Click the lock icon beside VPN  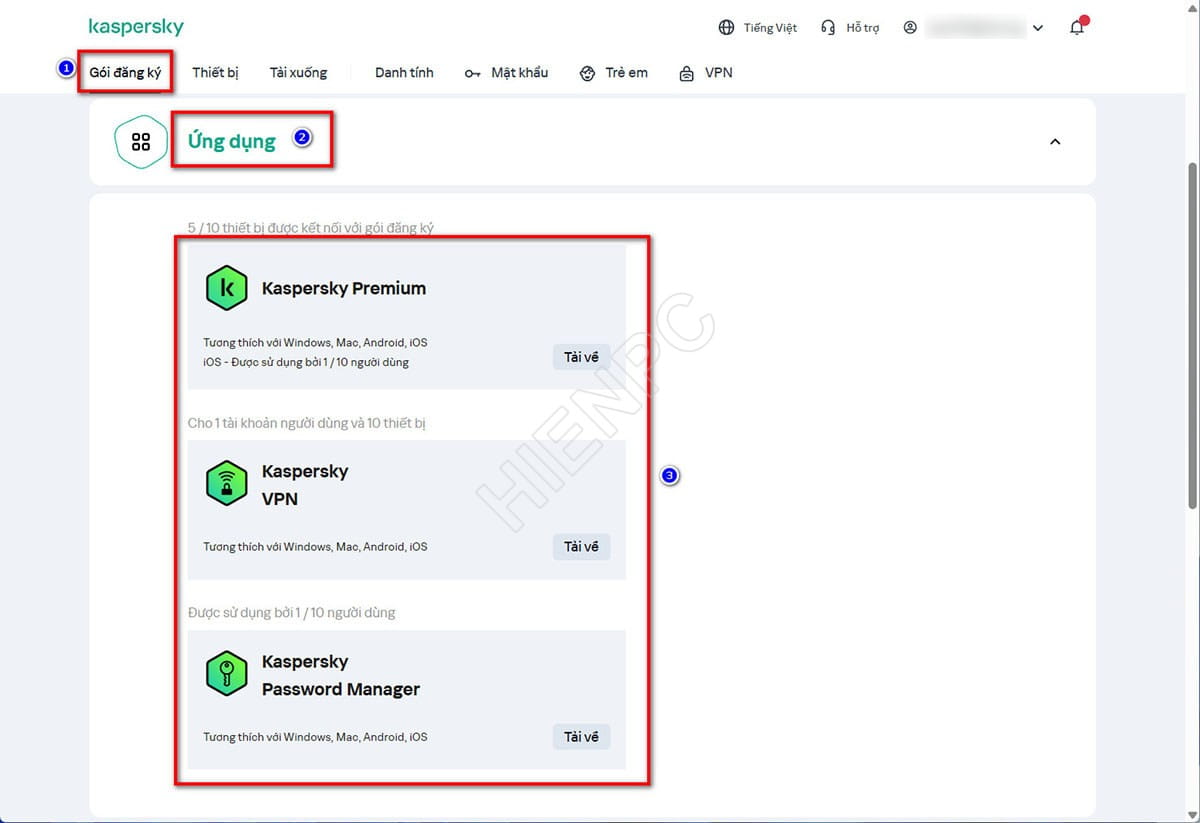tap(686, 73)
